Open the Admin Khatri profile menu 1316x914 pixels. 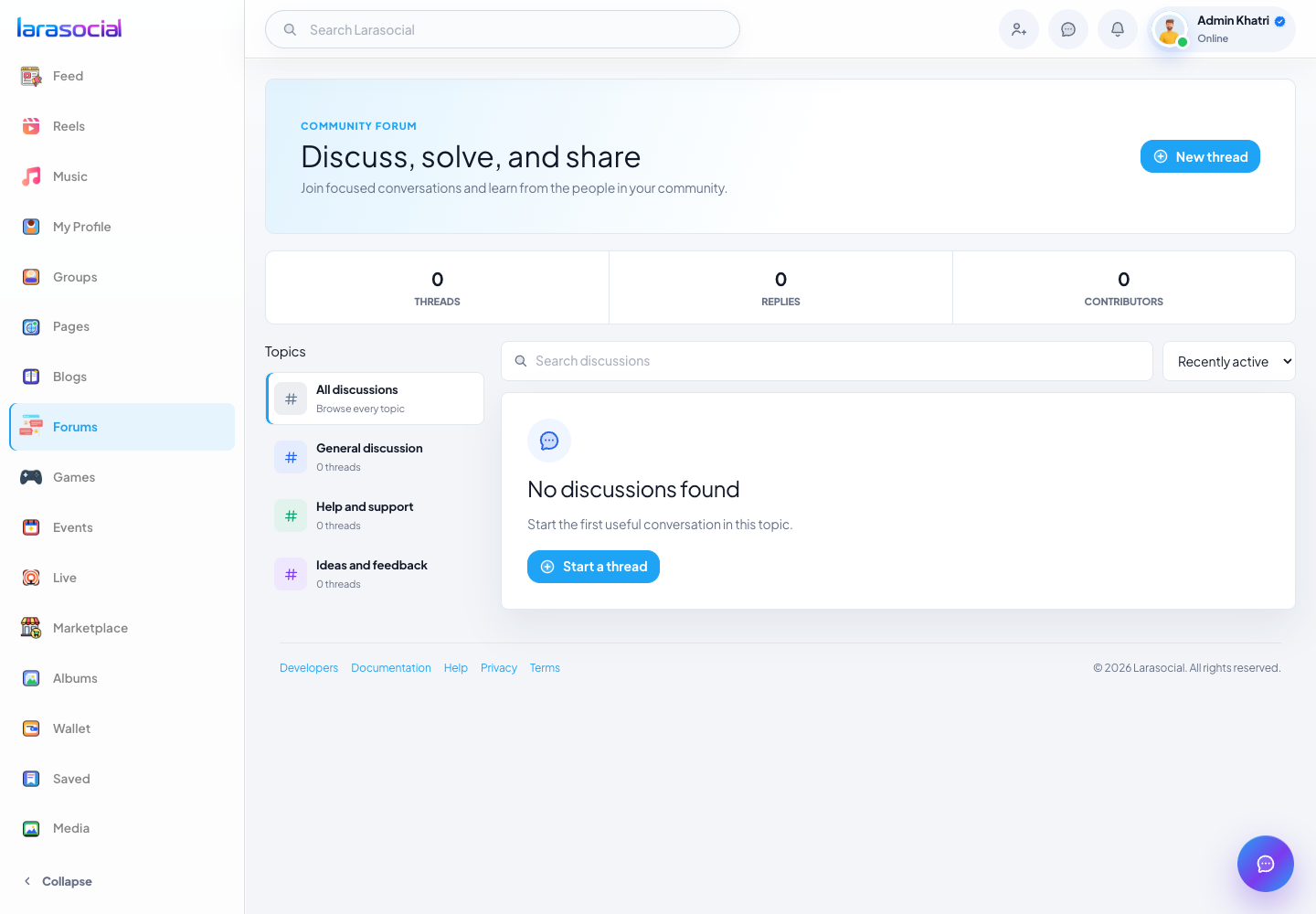pyautogui.click(x=1222, y=29)
